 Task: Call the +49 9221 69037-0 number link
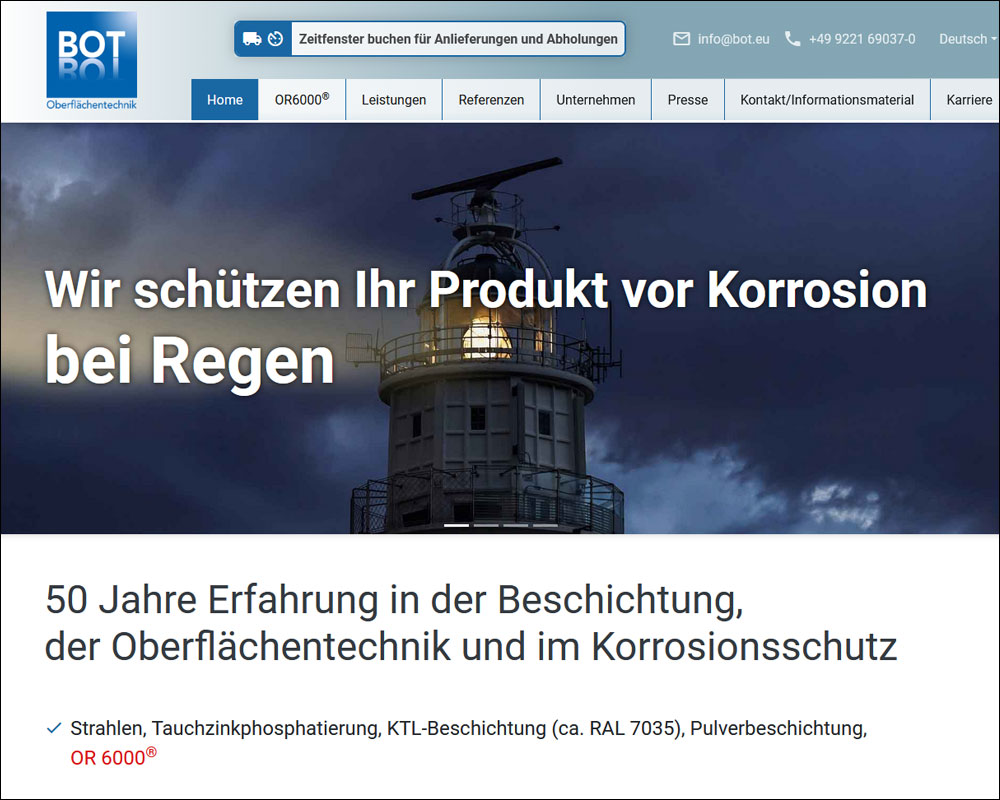click(862, 39)
